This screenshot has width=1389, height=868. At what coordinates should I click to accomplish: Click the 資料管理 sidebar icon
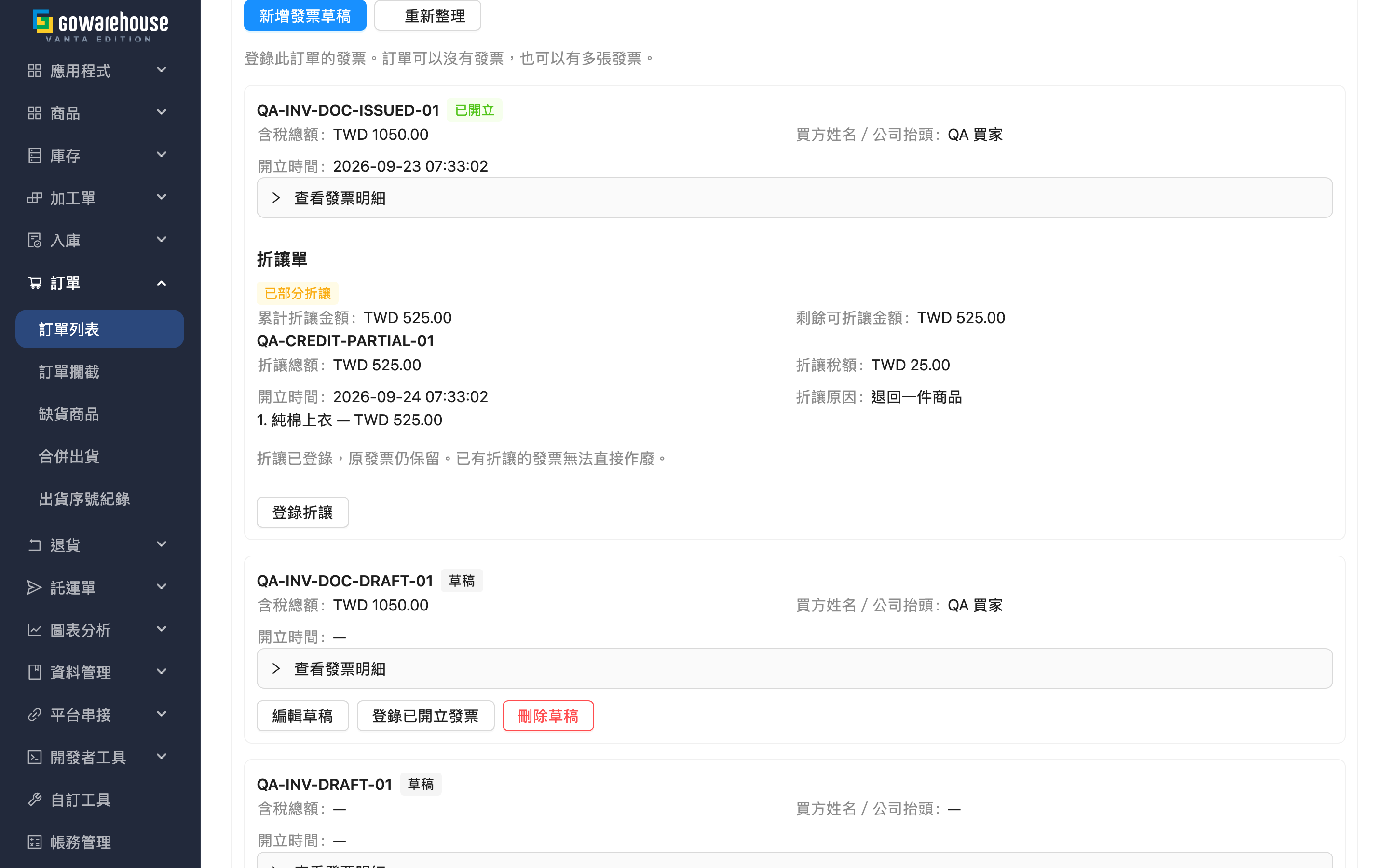[34, 672]
